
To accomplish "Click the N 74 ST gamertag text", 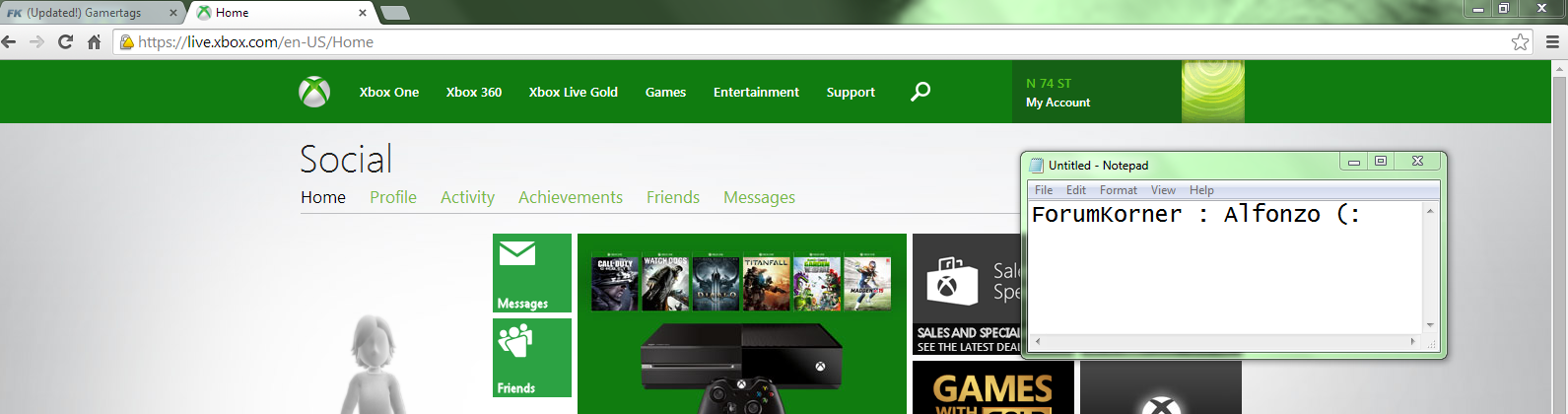I will tap(1049, 84).
